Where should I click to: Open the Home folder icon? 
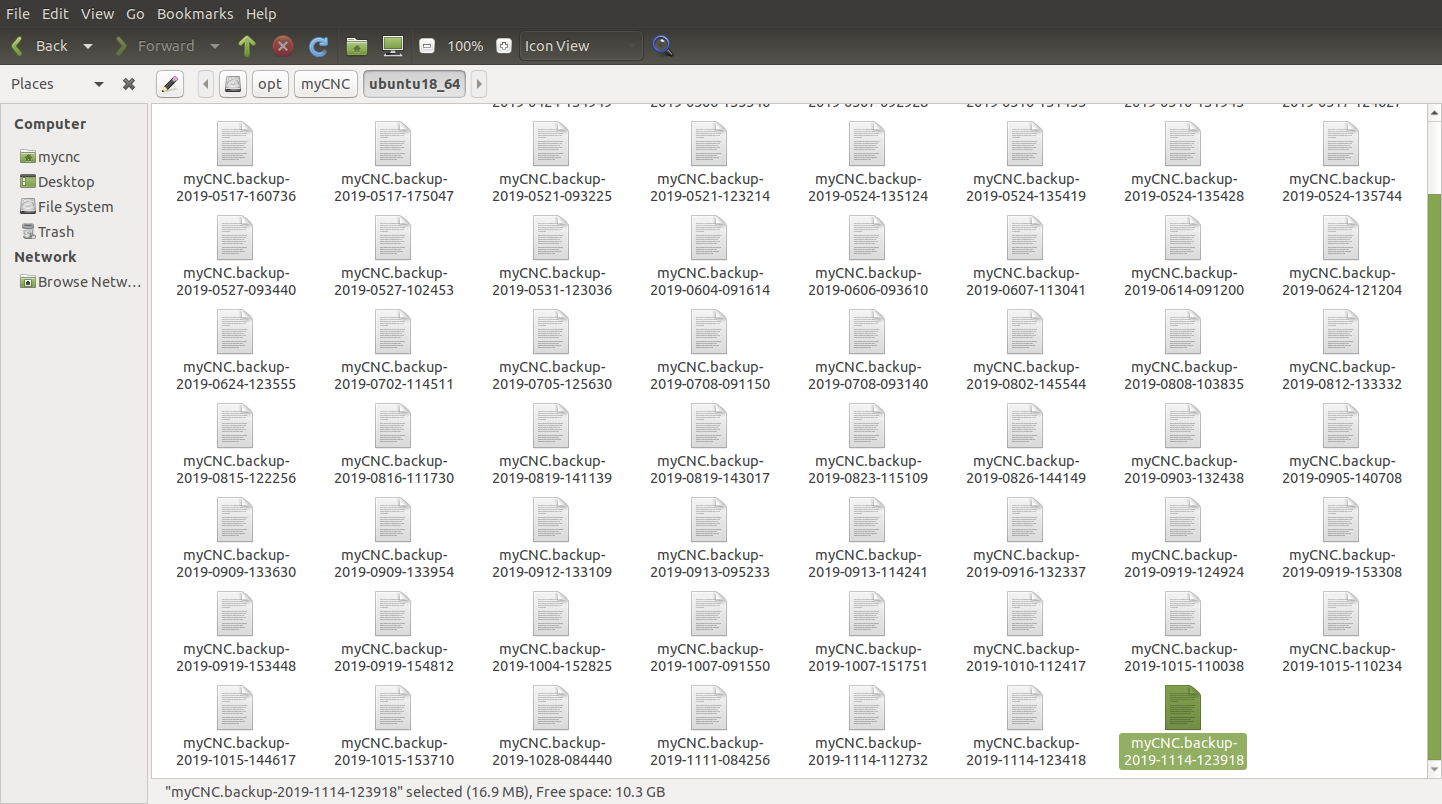[x=356, y=46]
